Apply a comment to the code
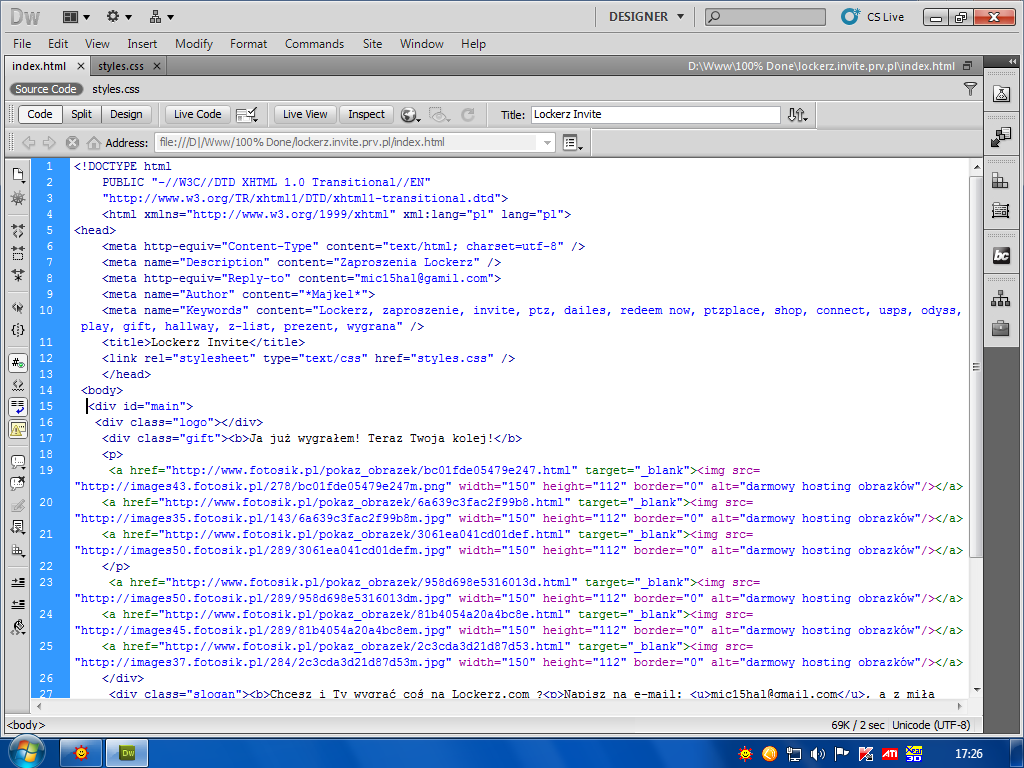 [18, 462]
